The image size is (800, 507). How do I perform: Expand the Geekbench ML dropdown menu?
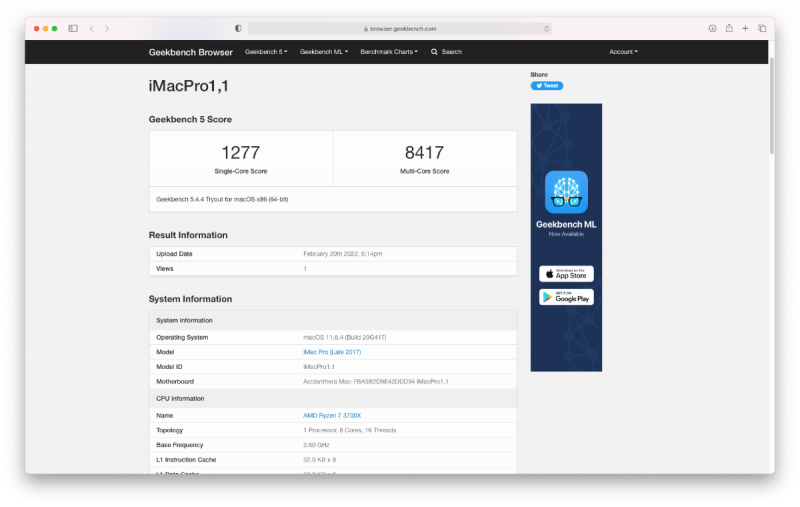(x=323, y=52)
